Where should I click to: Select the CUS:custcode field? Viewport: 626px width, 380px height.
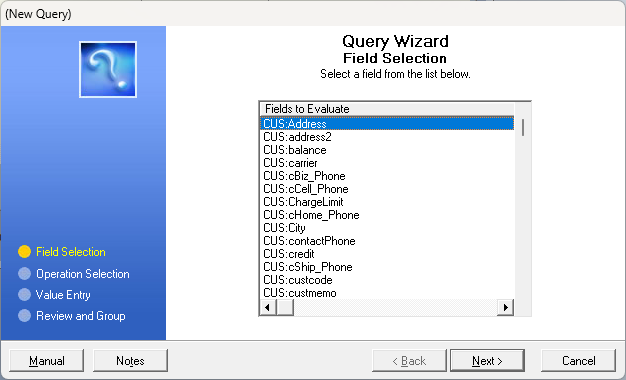[387, 279]
